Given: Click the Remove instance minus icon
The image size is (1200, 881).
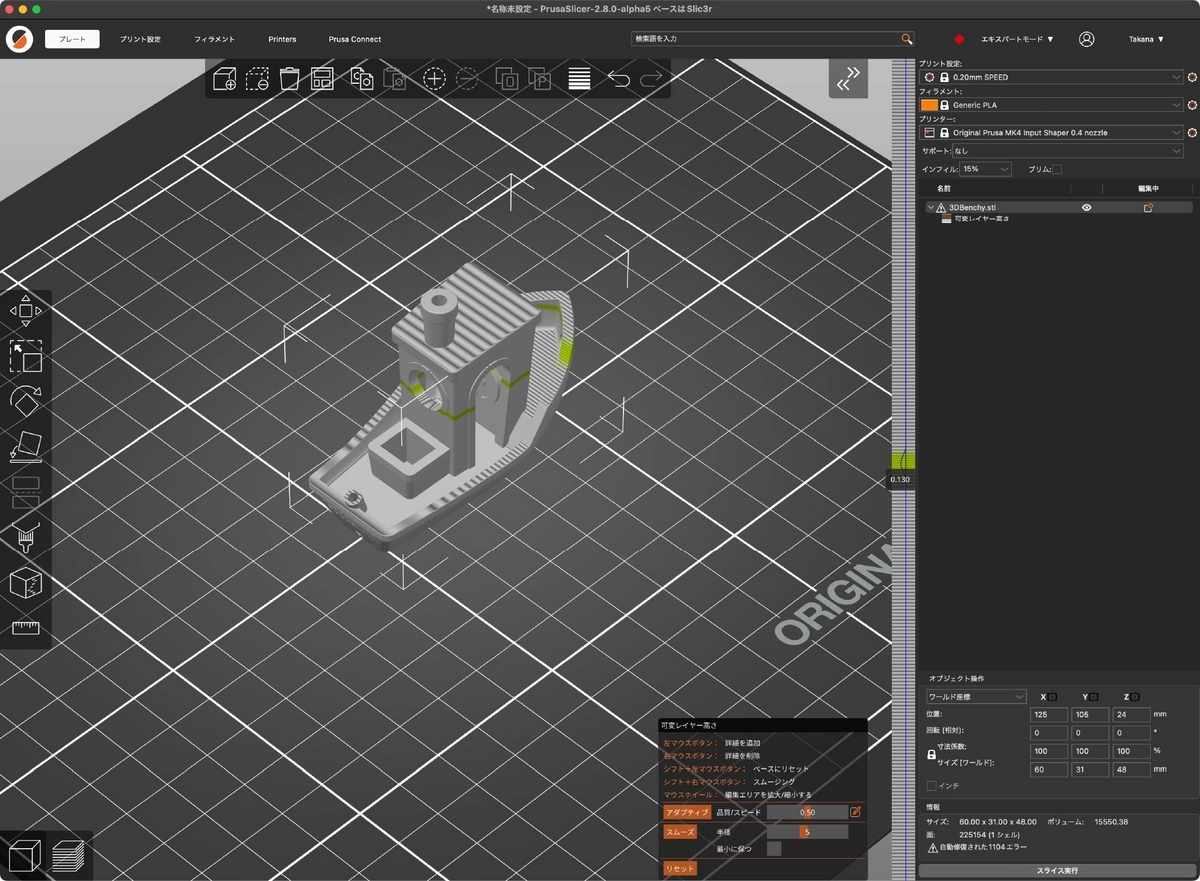Looking at the screenshot, I should click(x=467, y=79).
